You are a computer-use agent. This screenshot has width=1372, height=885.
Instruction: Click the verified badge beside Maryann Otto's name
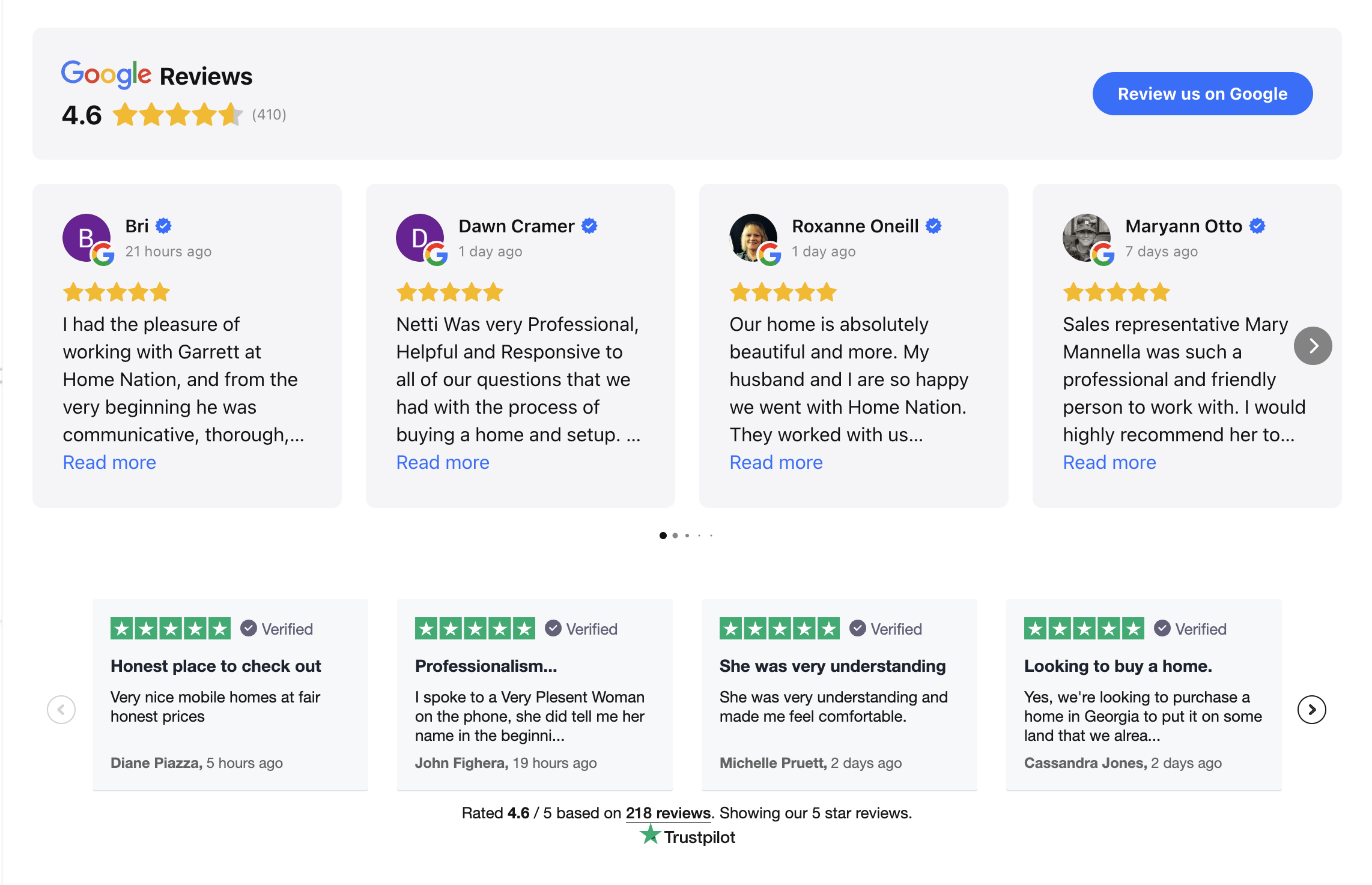tap(1258, 226)
